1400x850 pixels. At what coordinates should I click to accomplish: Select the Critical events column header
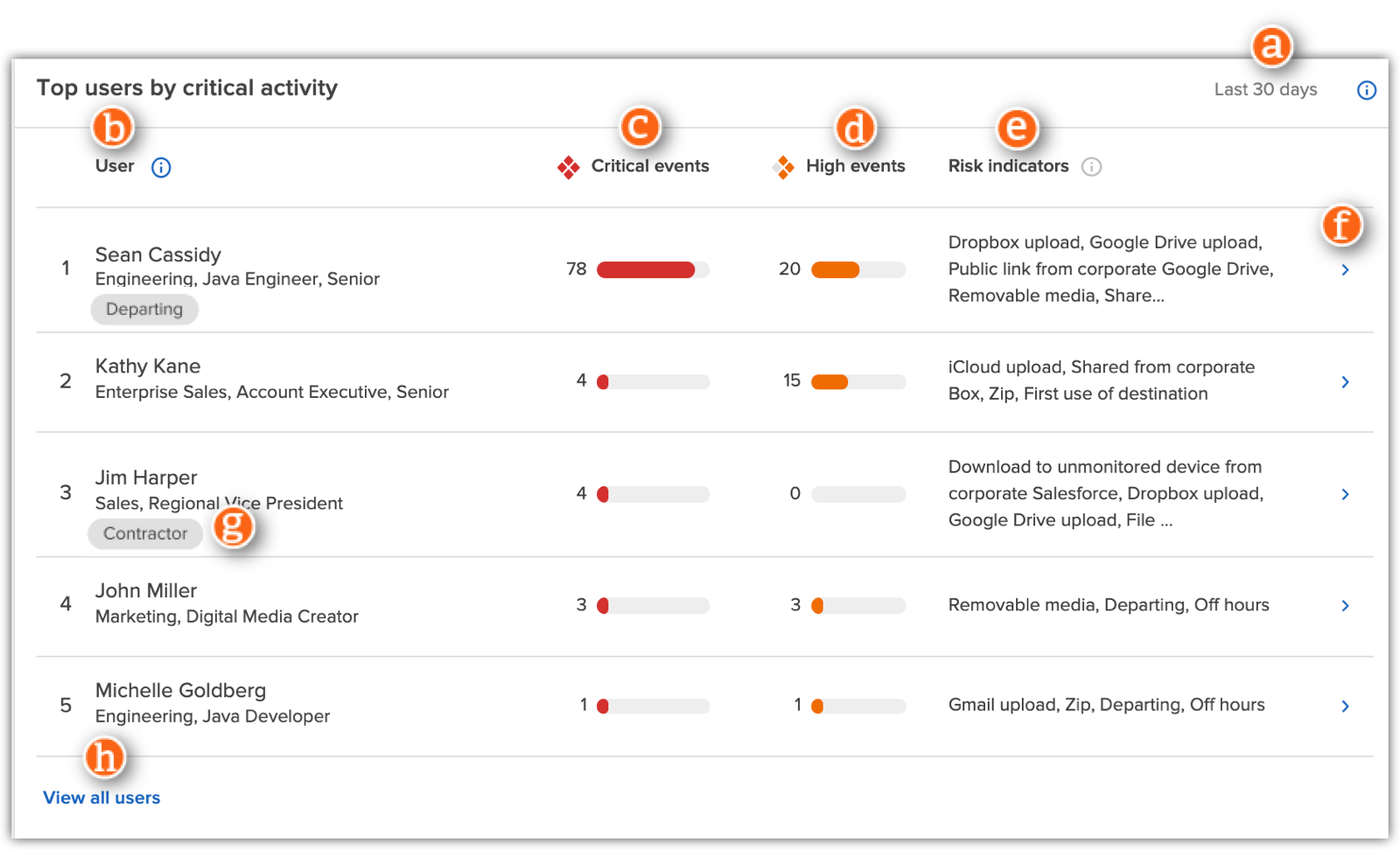pyautogui.click(x=650, y=166)
